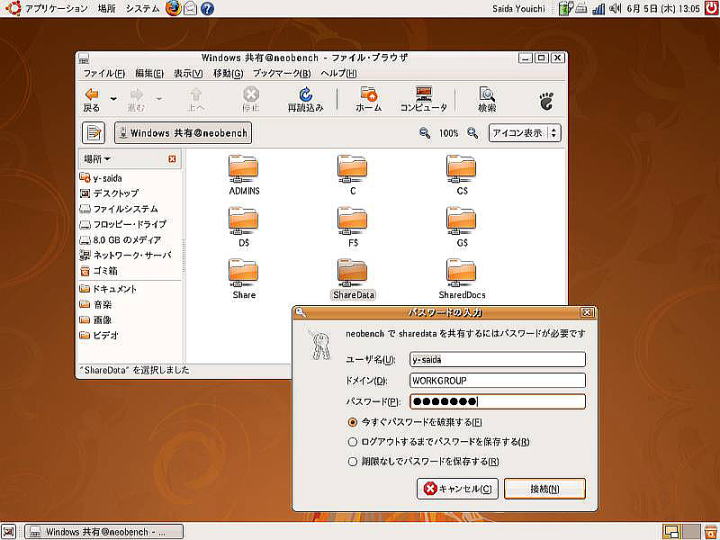The height and width of the screenshot is (540, 720).
Task: Go back using the 戻る arrow button
Action: pyautogui.click(x=92, y=100)
